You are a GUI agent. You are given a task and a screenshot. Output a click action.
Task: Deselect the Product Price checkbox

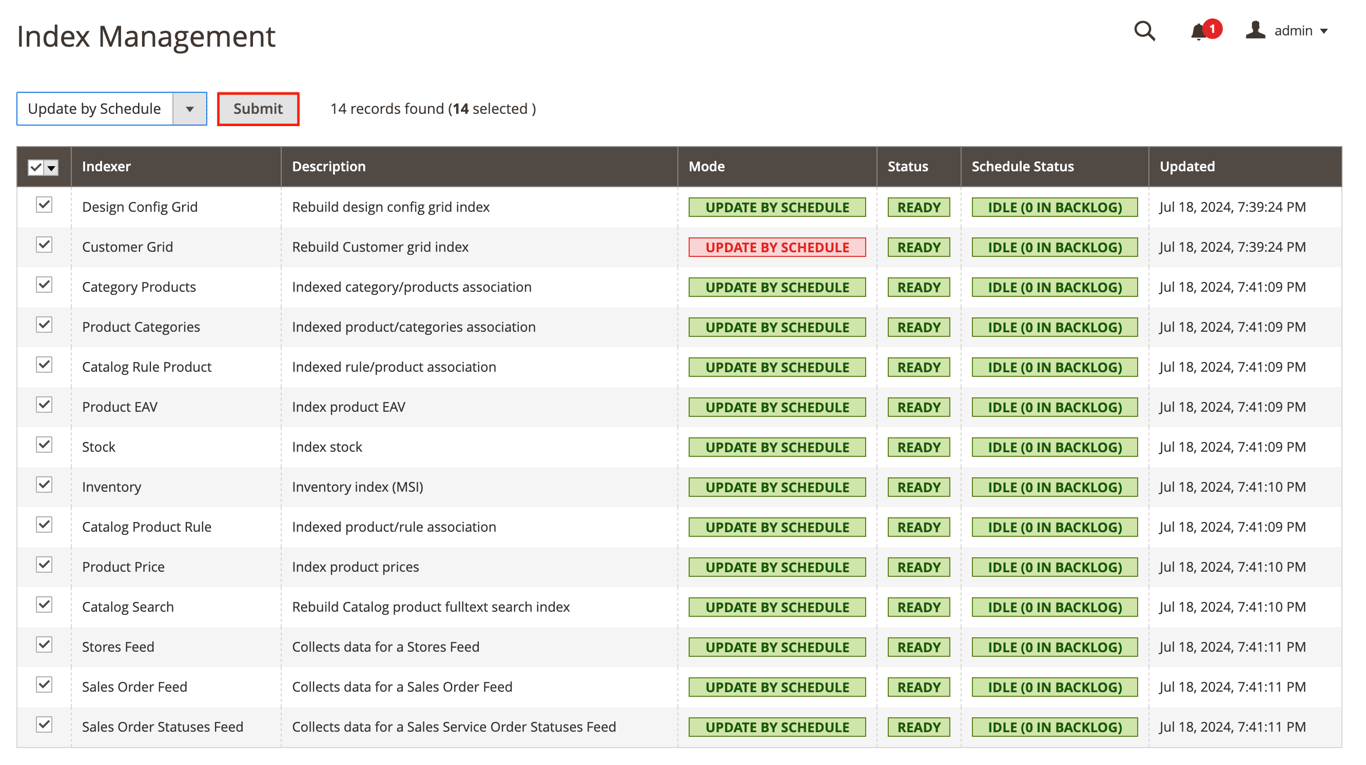(44, 564)
